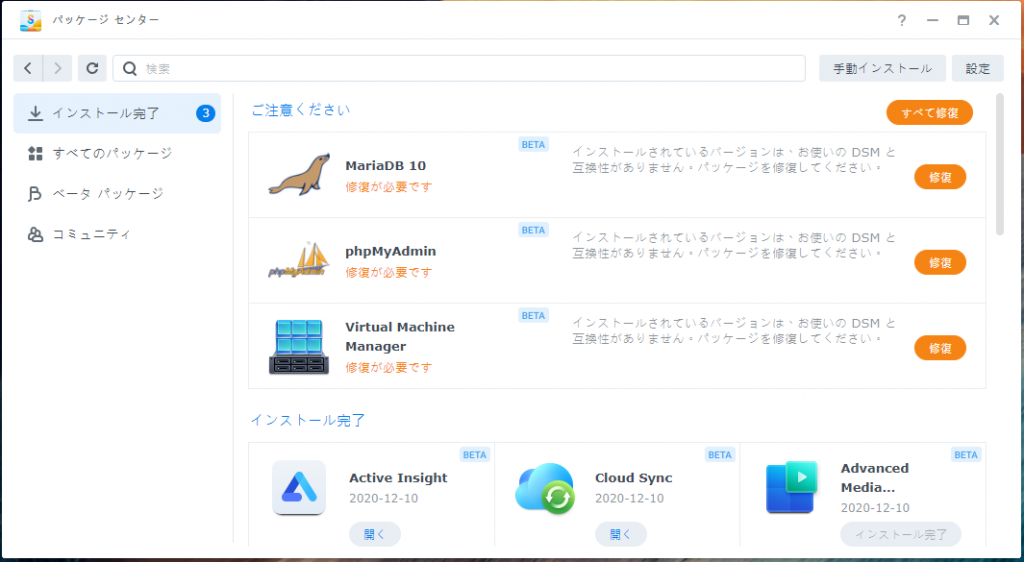Viewport: 1024px width, 562px height.
Task: Refresh the package list
Action: point(92,68)
